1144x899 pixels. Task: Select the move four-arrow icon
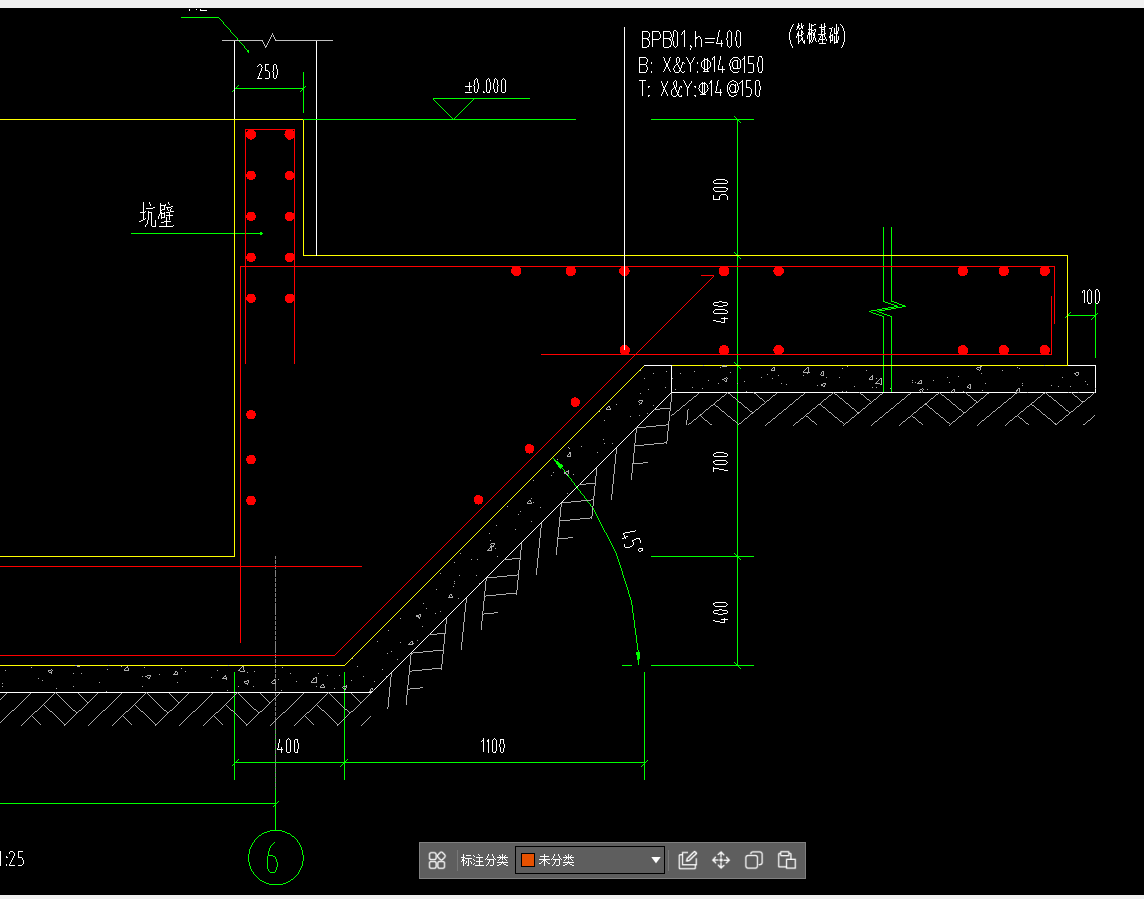click(x=721, y=860)
